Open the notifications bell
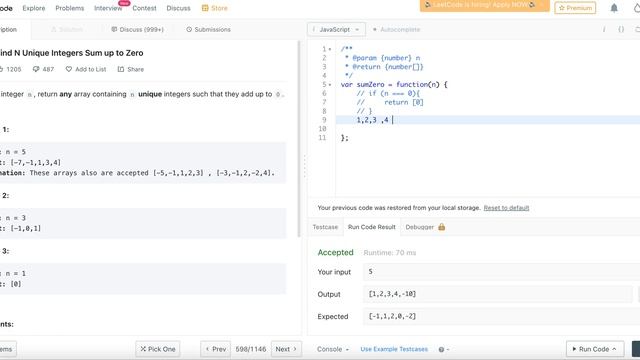The height and width of the screenshot is (360, 640). click(x=614, y=8)
